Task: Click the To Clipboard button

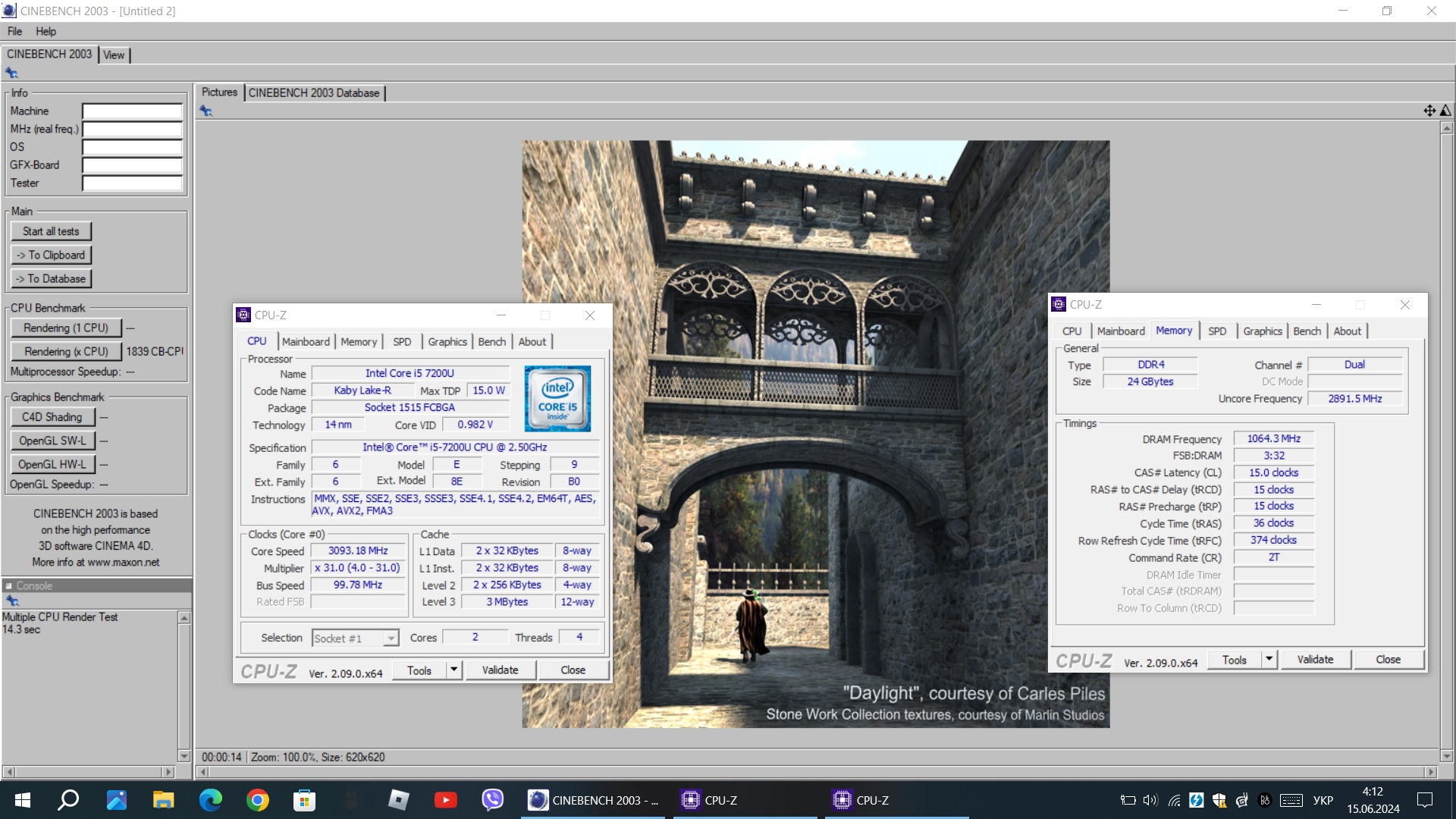Action: click(51, 255)
